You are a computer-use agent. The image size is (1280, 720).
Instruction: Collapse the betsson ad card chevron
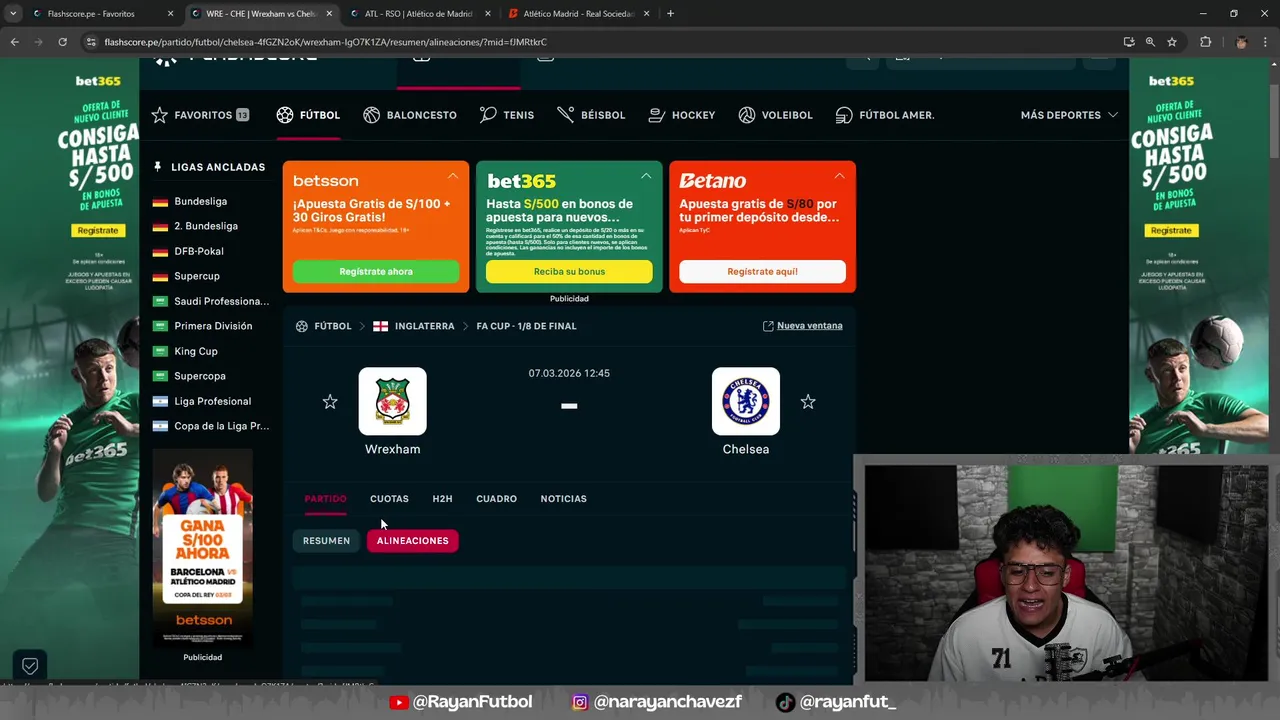click(x=453, y=176)
